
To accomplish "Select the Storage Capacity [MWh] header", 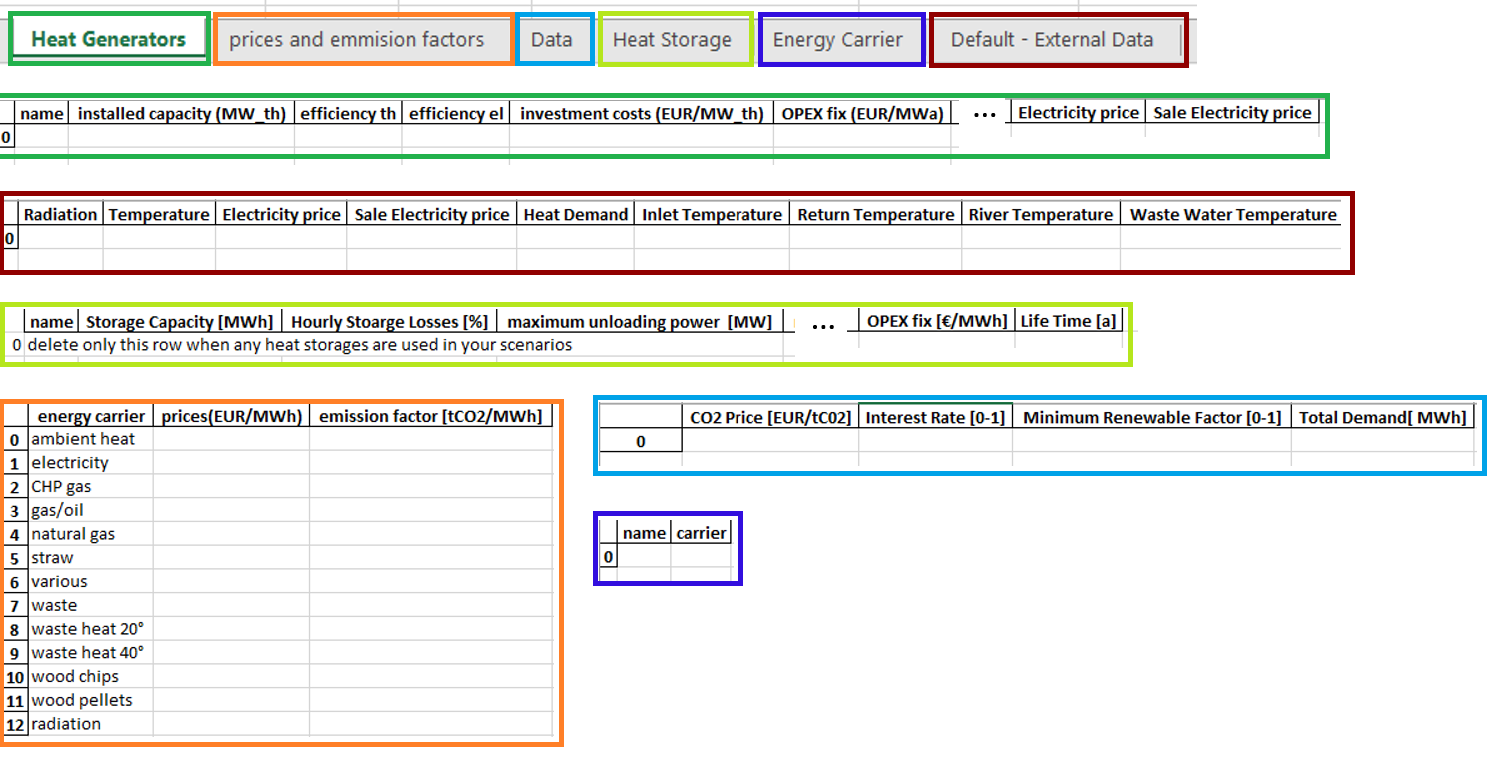I will click(180, 322).
